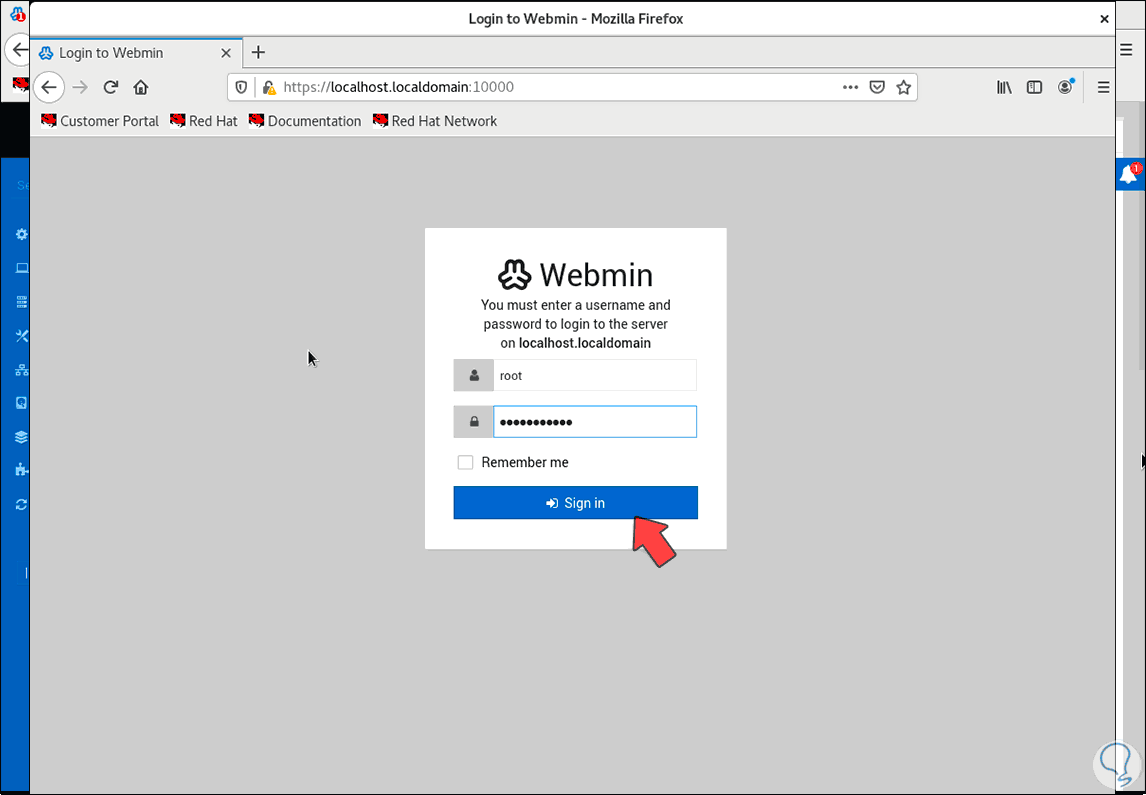
Task: Click the gear icon in background sidebar
Action: (21, 235)
